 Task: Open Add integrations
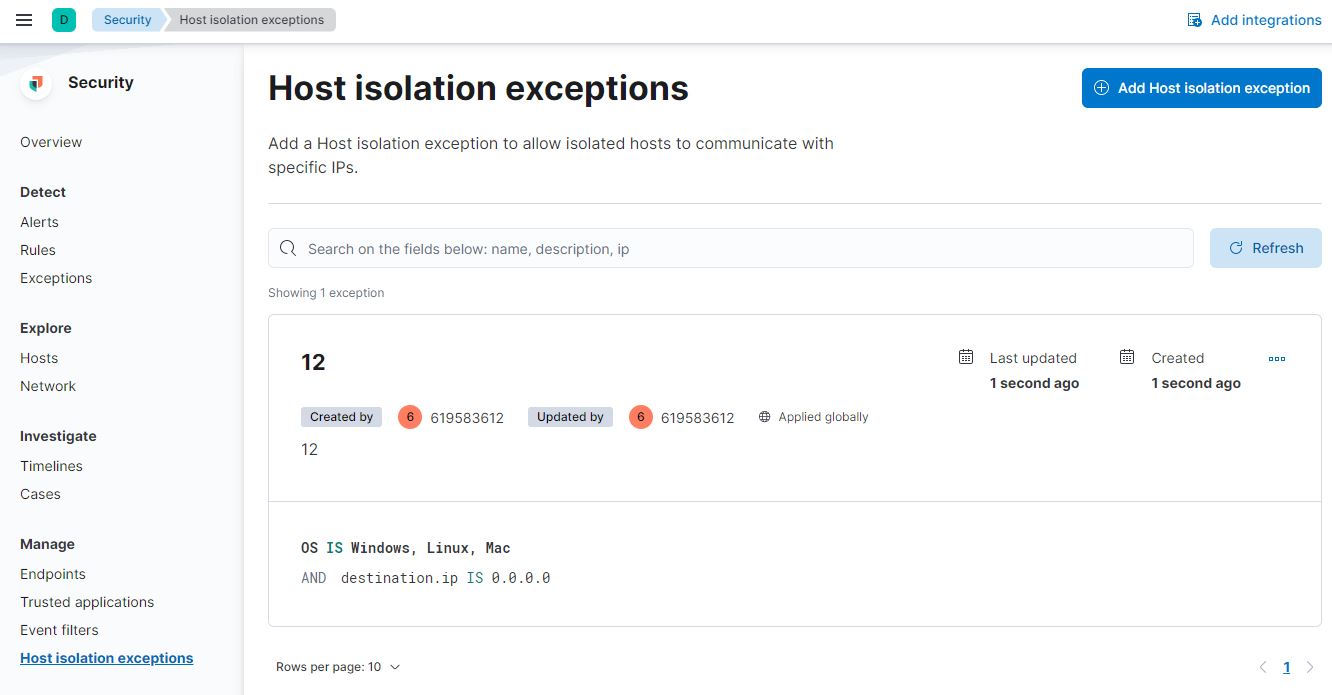point(1253,19)
